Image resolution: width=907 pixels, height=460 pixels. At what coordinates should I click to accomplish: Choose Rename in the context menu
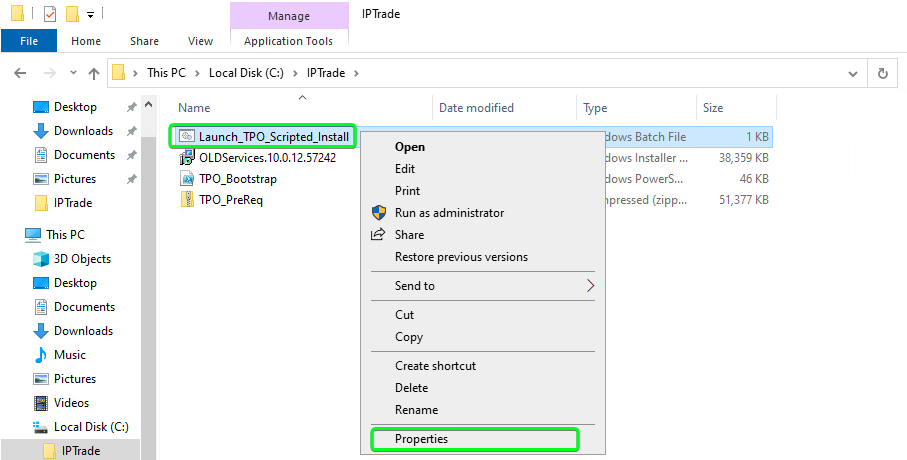point(416,410)
